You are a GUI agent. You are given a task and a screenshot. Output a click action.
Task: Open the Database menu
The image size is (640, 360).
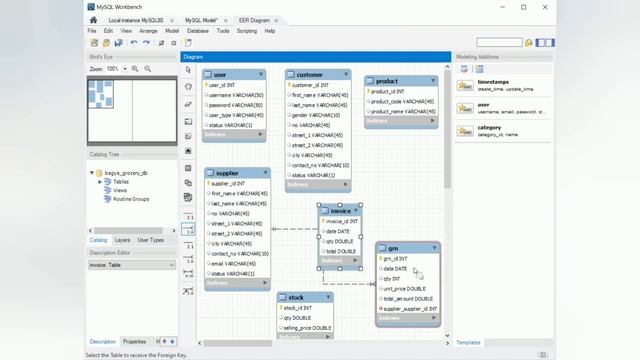198,31
